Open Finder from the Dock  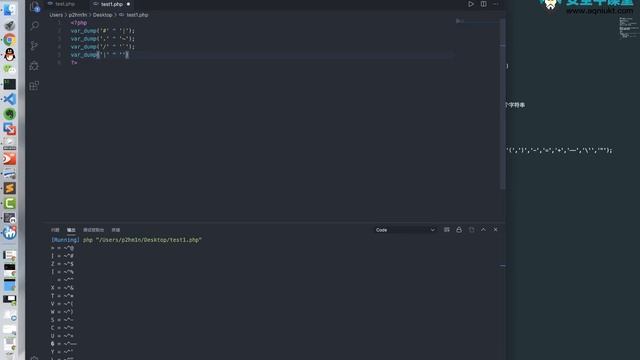(9, 9)
